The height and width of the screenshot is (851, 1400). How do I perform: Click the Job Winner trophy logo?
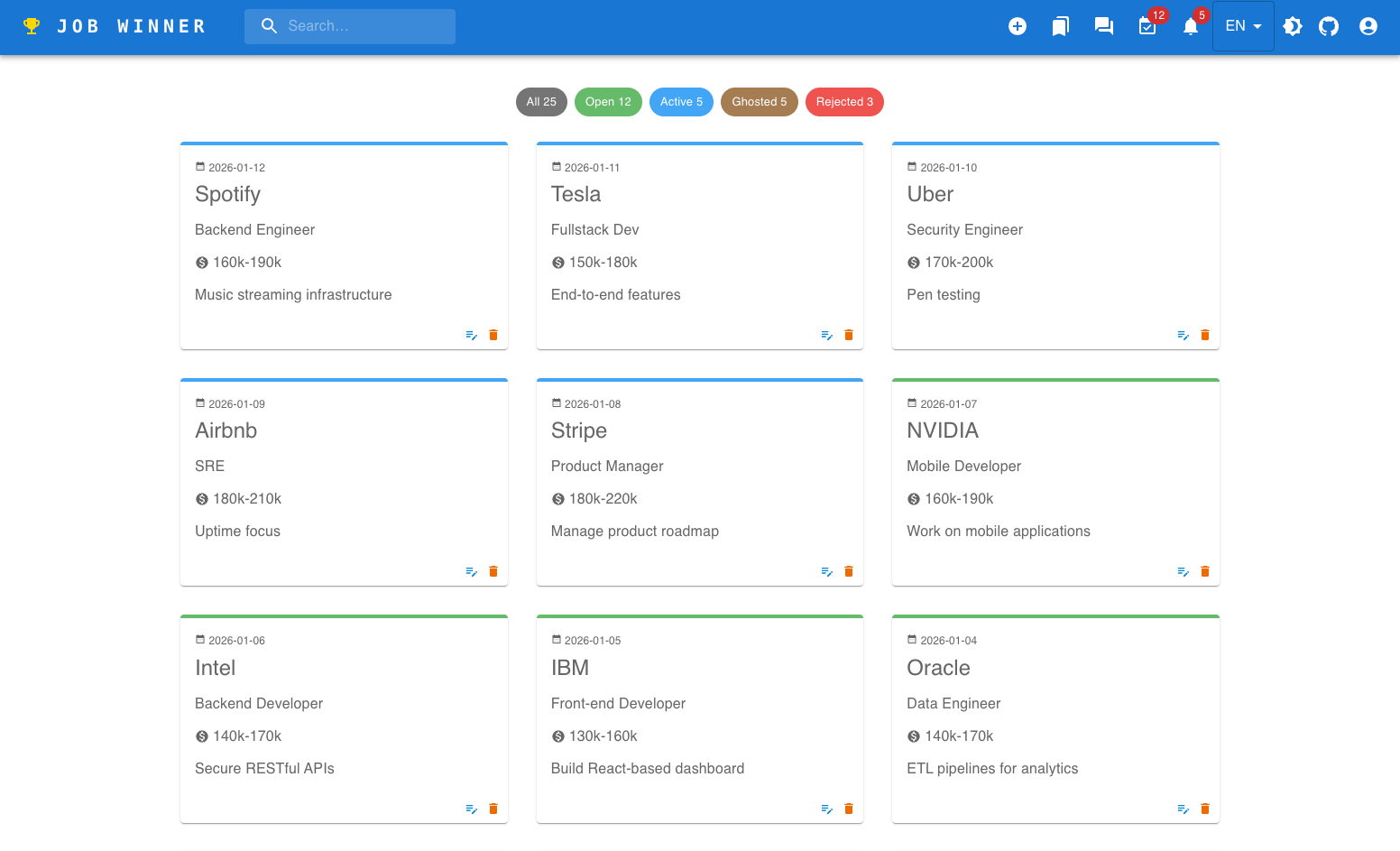coord(32,26)
